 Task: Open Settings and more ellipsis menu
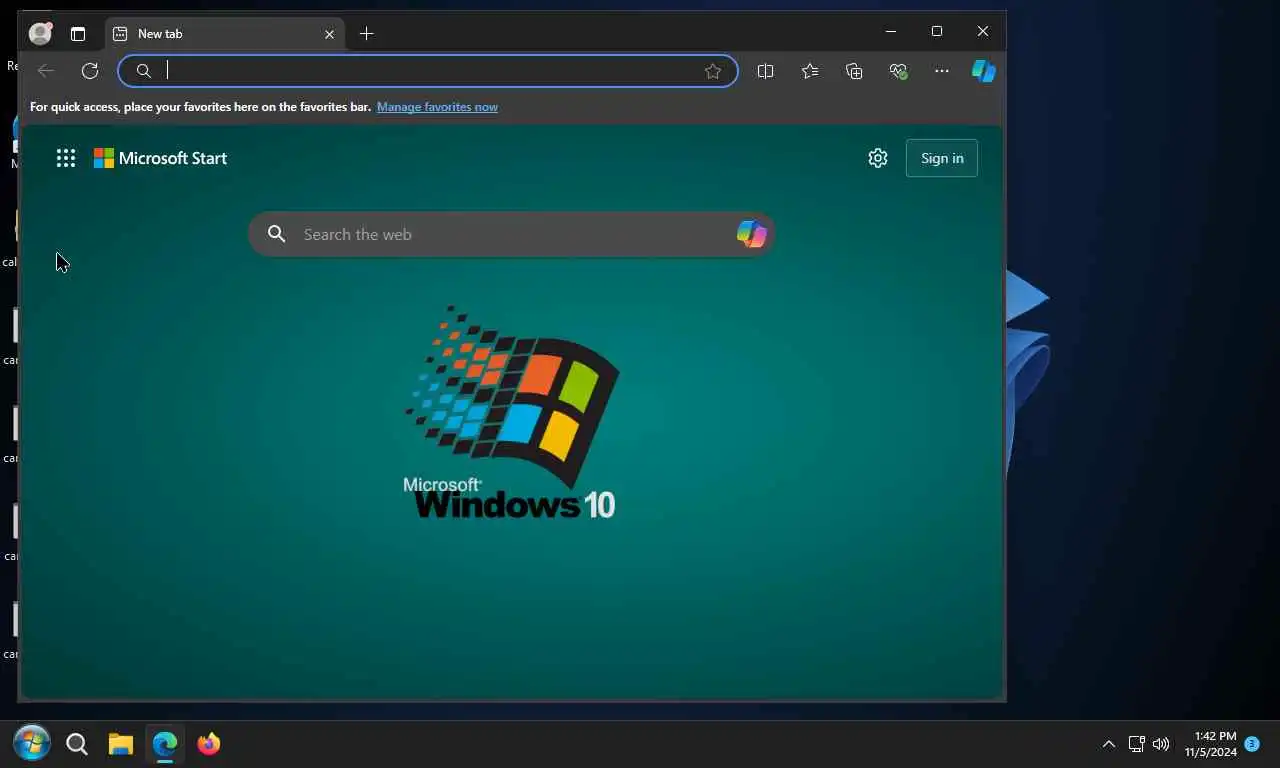[x=941, y=71]
